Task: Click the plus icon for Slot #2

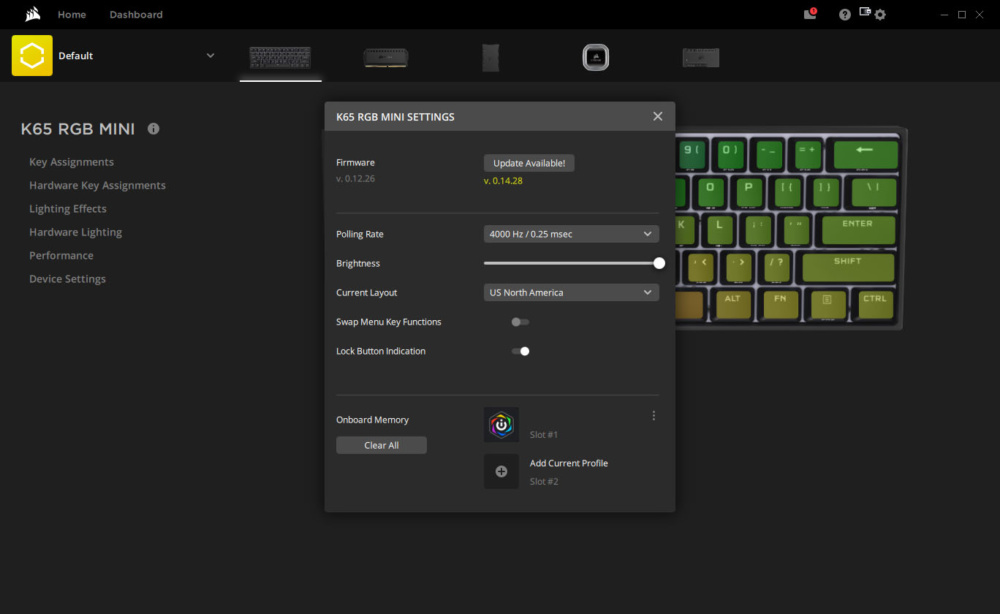Action: click(501, 471)
